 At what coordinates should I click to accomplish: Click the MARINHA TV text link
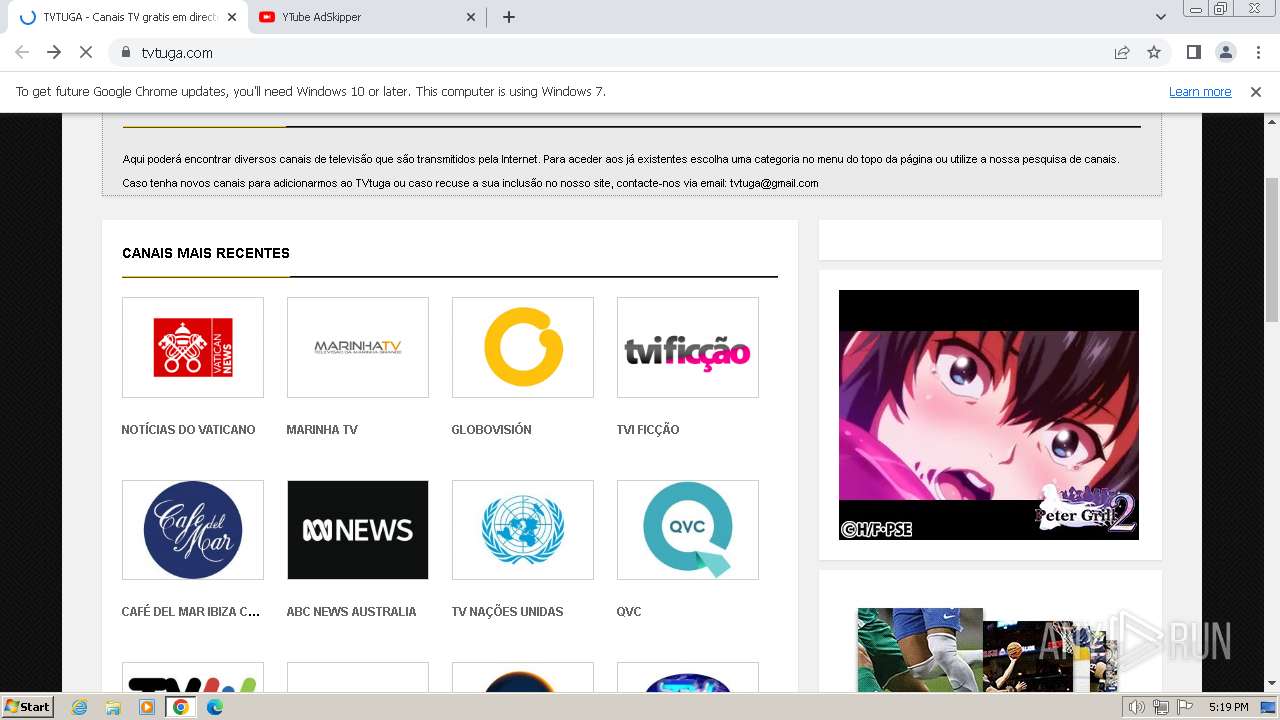(322, 430)
